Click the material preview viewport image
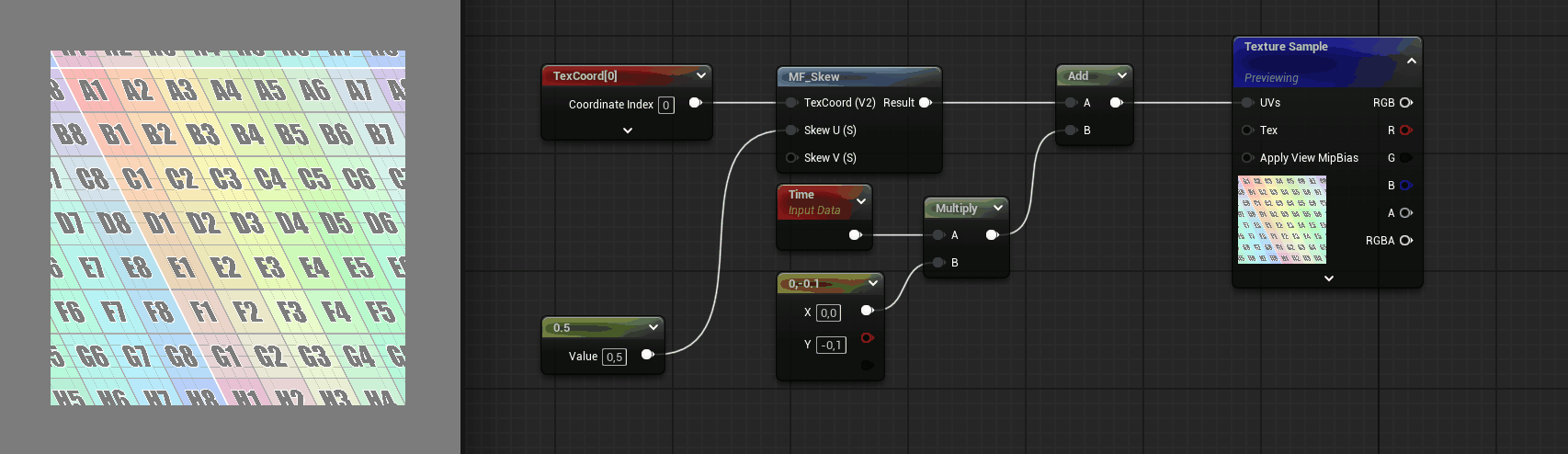Image resolution: width=1568 pixels, height=454 pixels. [x=228, y=228]
